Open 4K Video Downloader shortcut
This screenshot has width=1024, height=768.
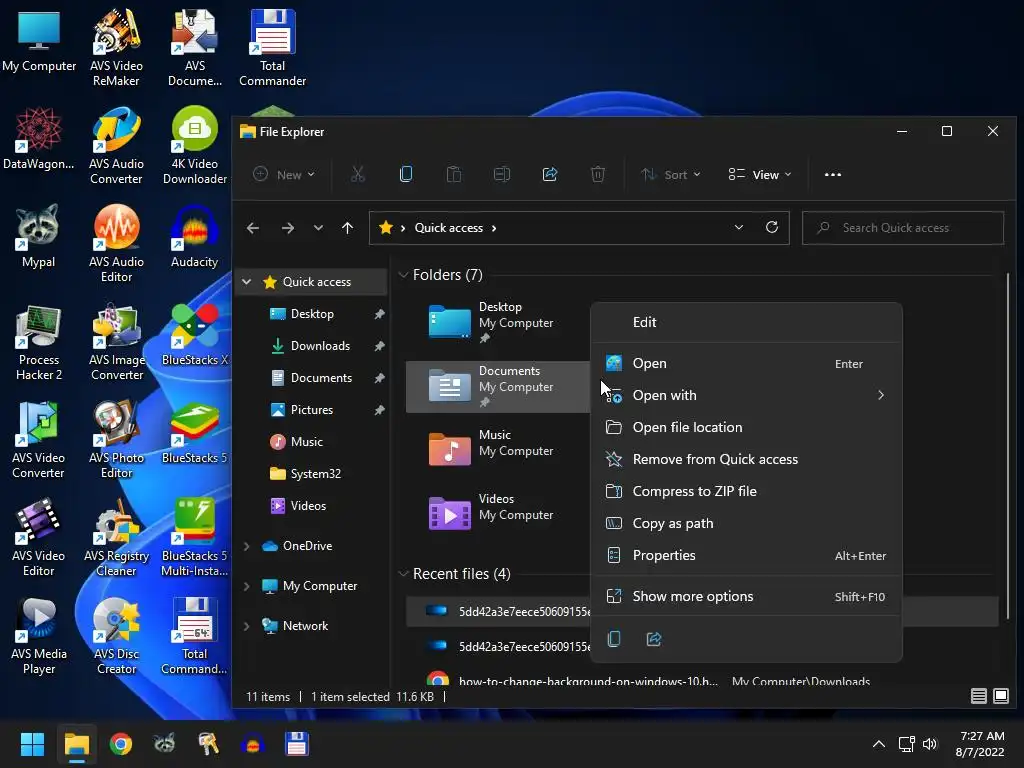(195, 146)
